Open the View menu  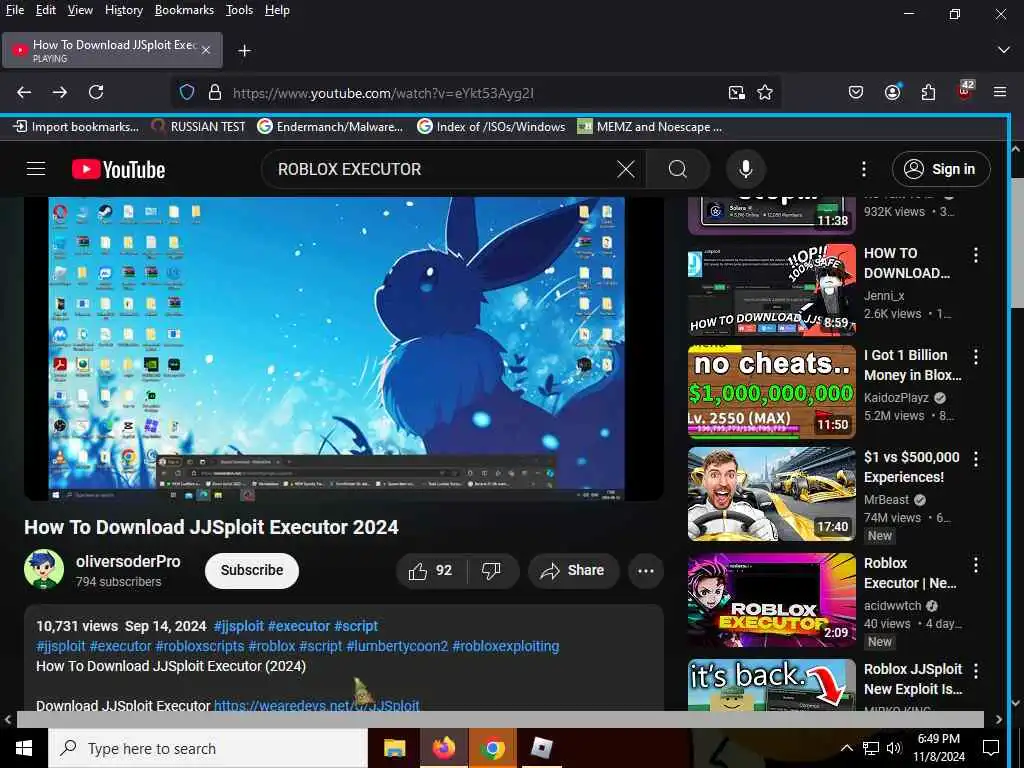(x=80, y=10)
